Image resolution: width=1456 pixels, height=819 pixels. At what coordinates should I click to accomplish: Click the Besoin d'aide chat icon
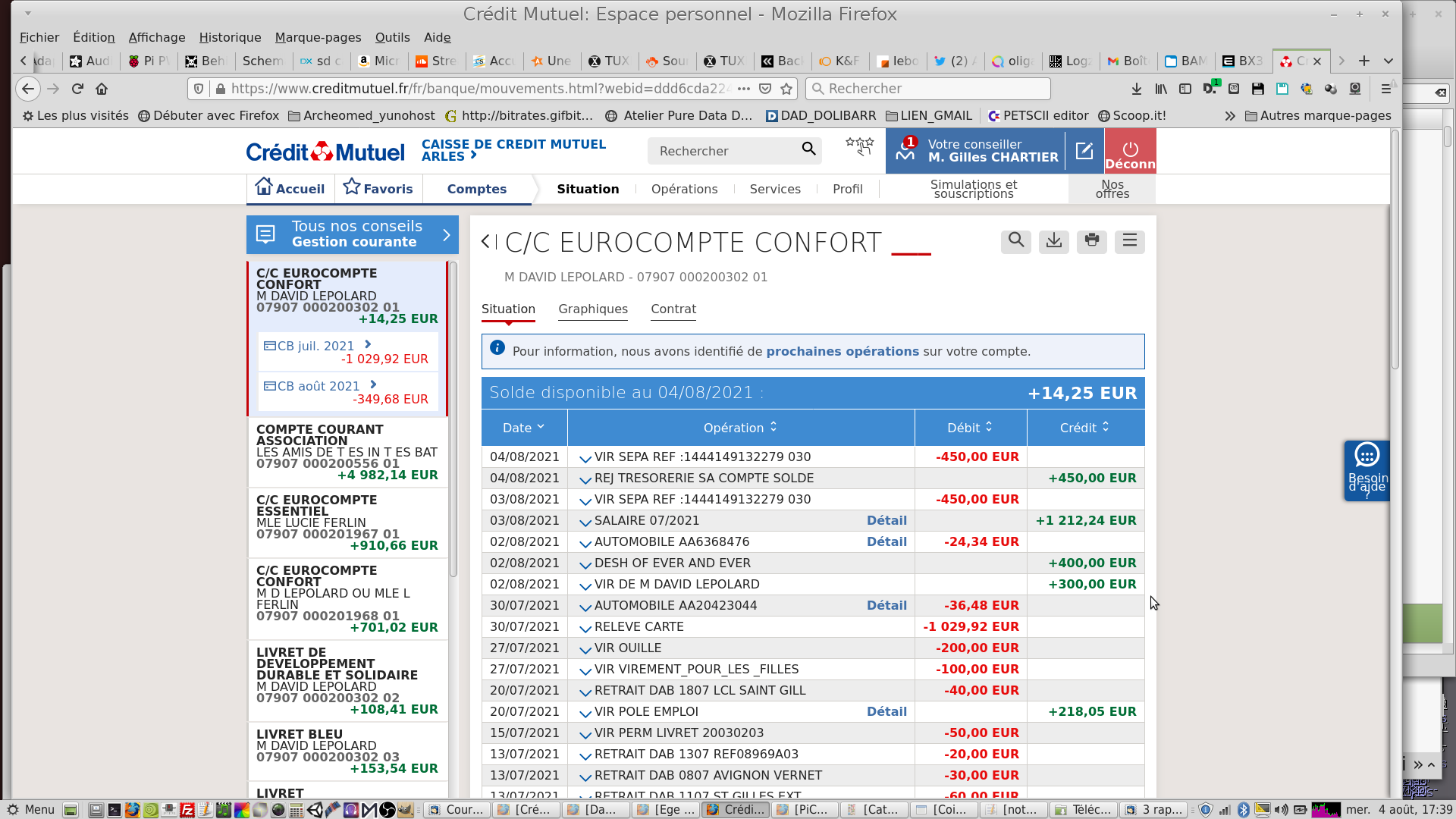[x=1367, y=456]
